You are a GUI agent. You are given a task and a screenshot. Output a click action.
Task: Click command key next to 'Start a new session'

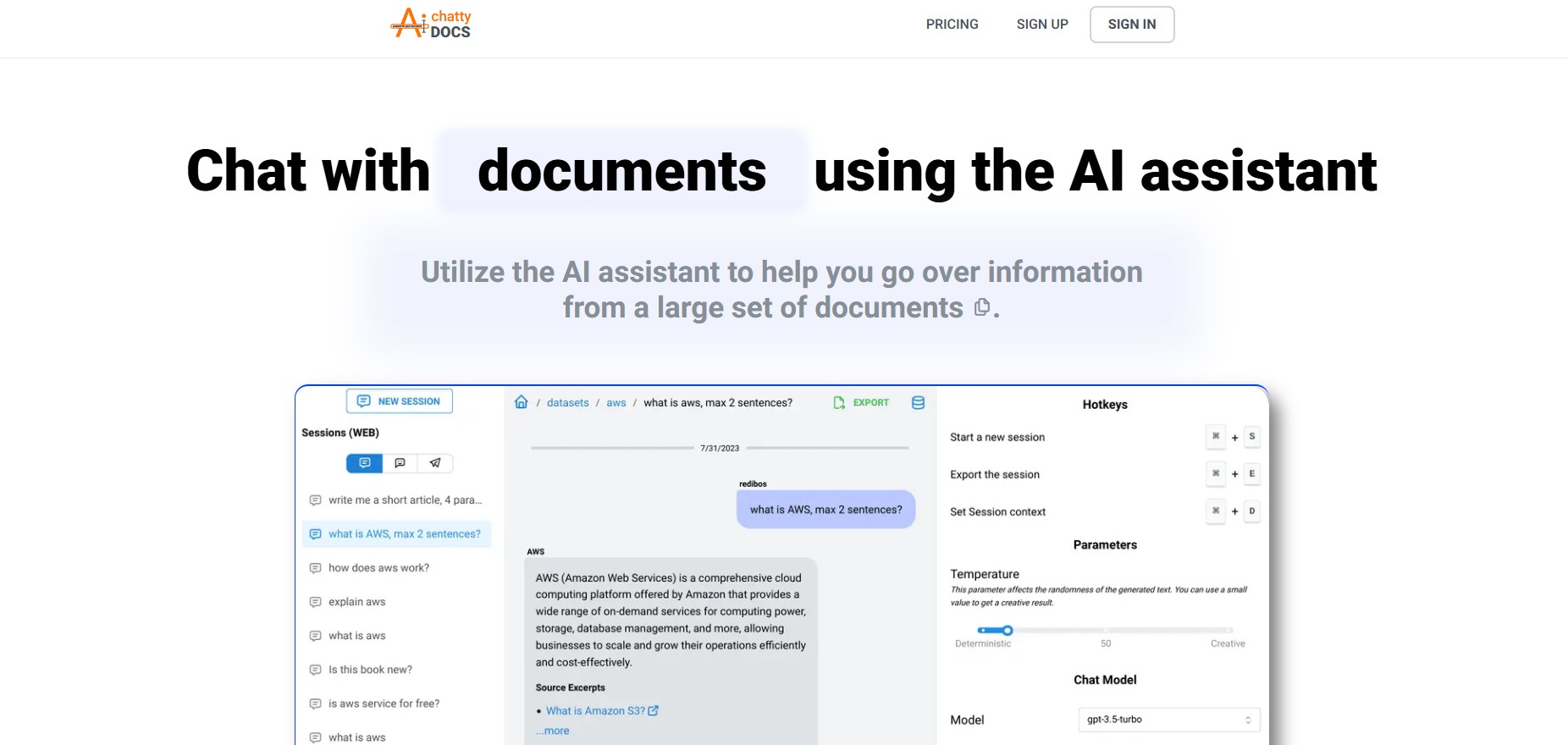(1216, 437)
